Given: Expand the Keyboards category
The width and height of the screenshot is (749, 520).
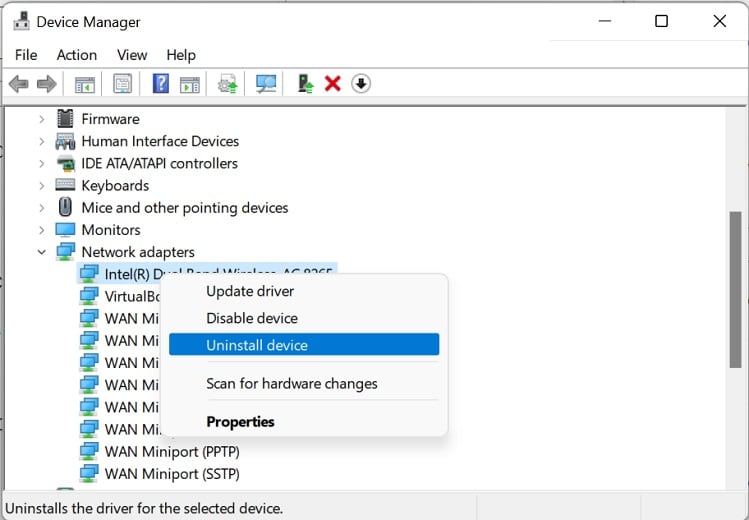Looking at the screenshot, I should pyautogui.click(x=42, y=186).
